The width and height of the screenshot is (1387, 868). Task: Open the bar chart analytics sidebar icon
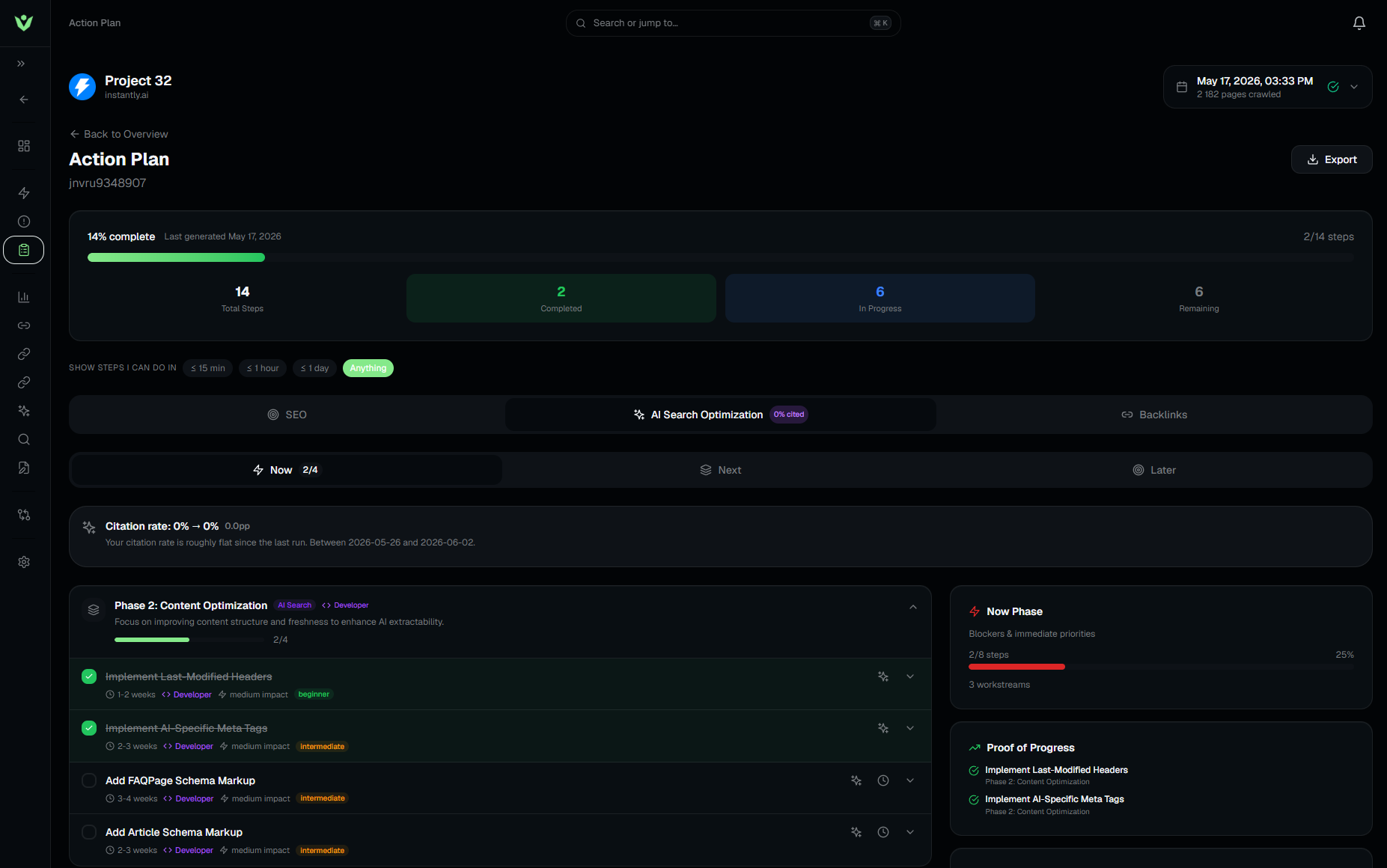pyautogui.click(x=24, y=297)
